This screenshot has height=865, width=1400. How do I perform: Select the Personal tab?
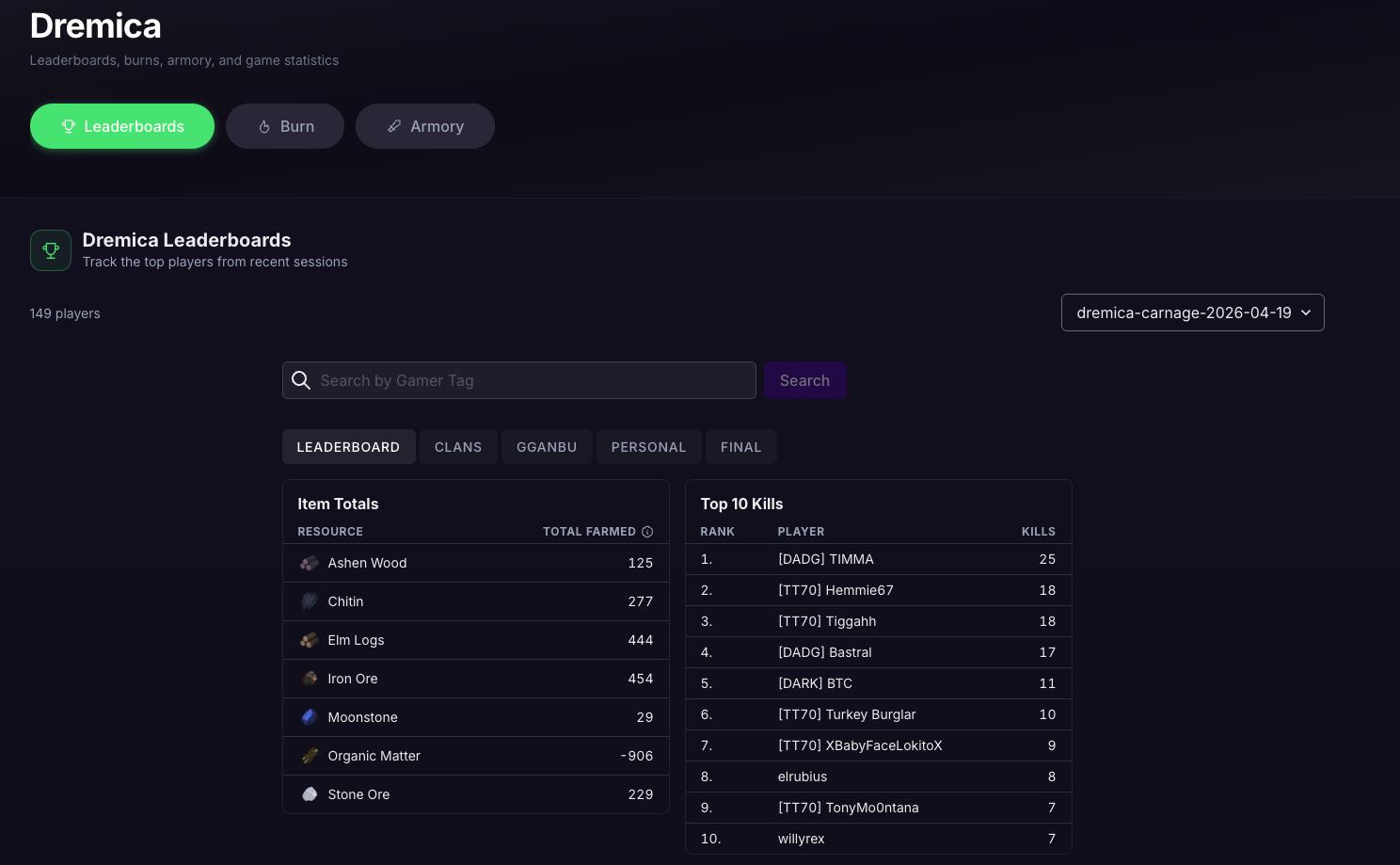648,447
